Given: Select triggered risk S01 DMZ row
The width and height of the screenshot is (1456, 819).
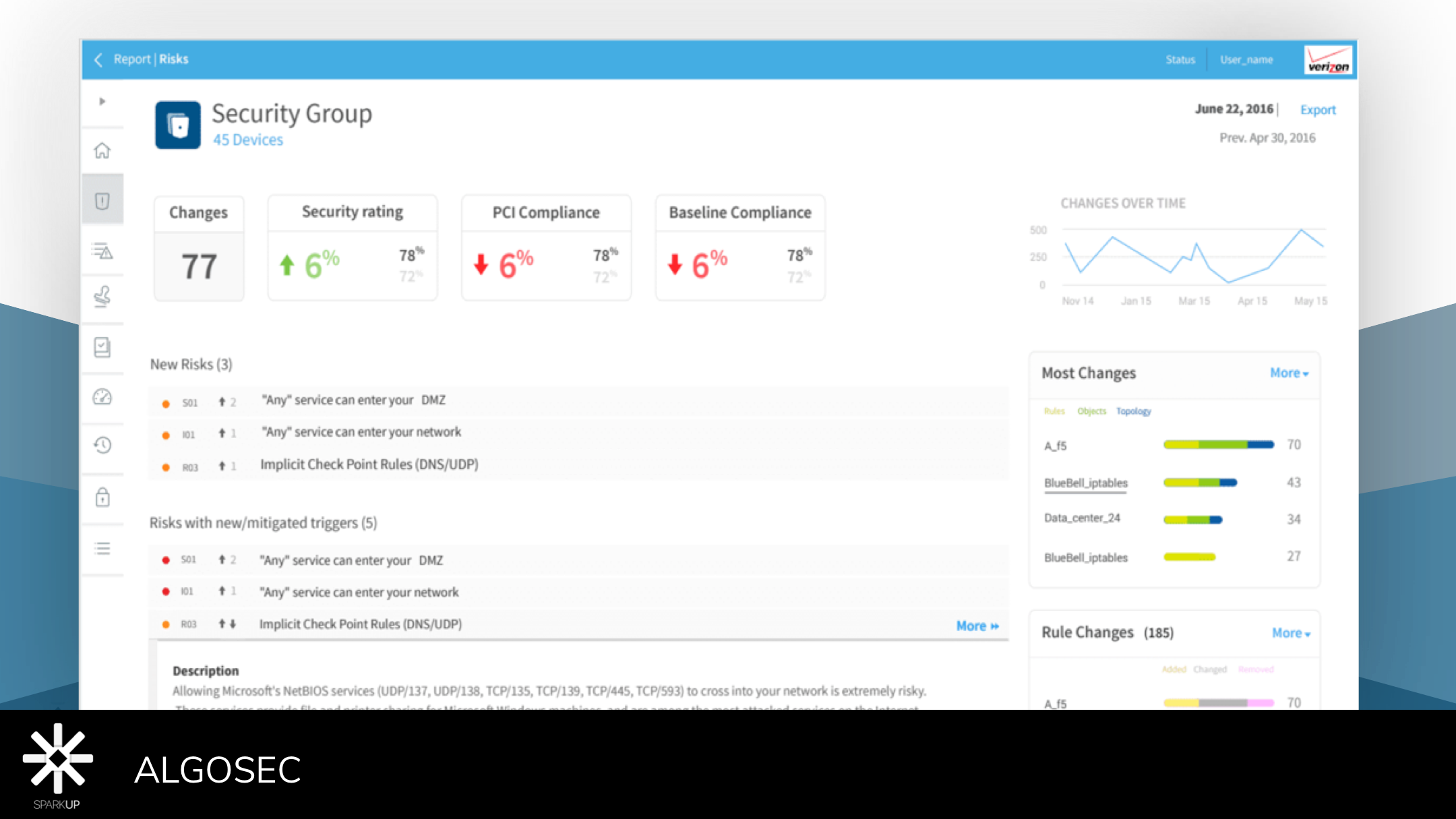Looking at the screenshot, I should click(x=578, y=560).
